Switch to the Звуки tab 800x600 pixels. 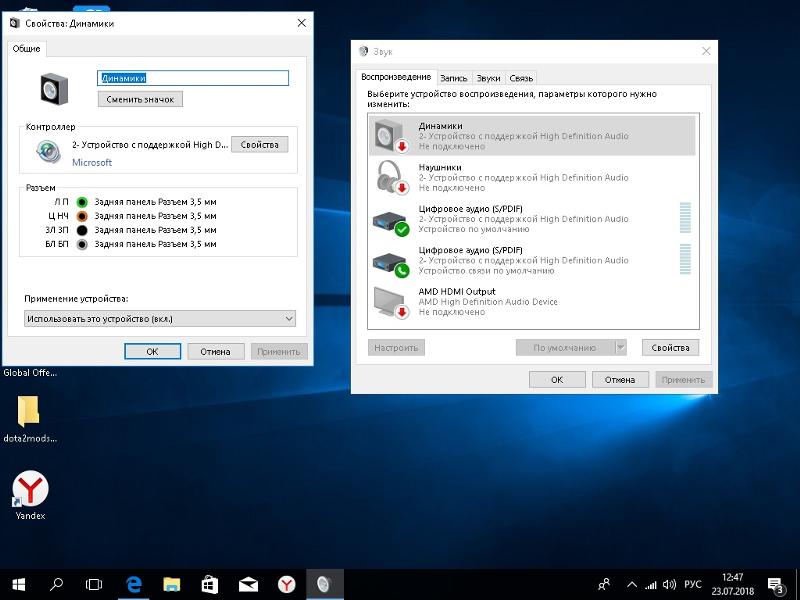(488, 78)
